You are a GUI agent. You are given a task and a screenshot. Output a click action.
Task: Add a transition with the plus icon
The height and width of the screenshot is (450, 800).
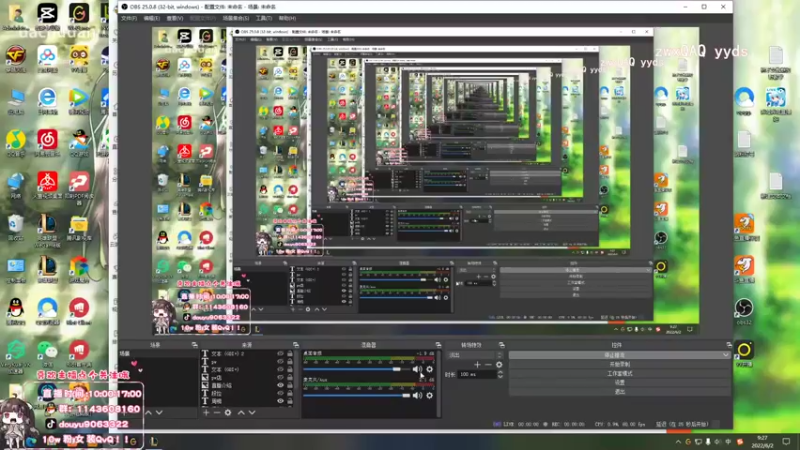click(478, 364)
